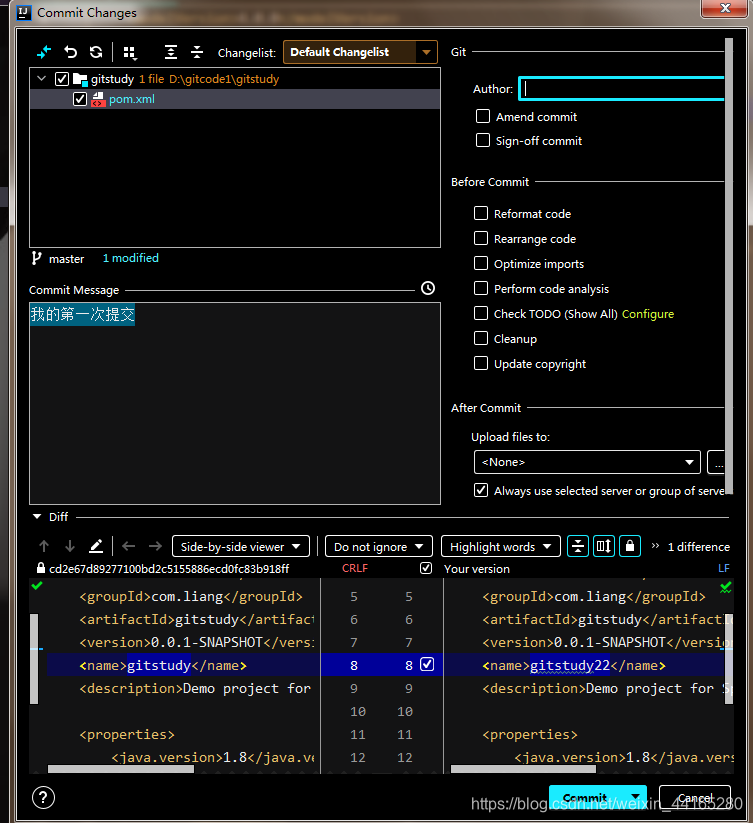The width and height of the screenshot is (753, 823).
Task: Uncheck Always use selected server checkbox
Action: click(x=481, y=490)
